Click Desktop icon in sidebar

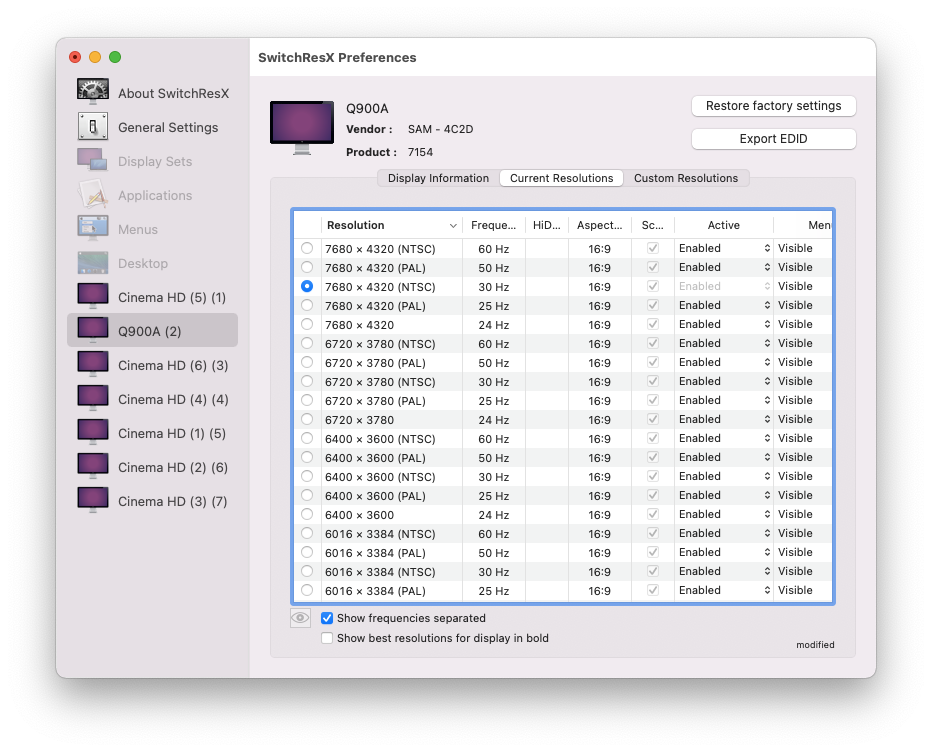[x=93, y=263]
